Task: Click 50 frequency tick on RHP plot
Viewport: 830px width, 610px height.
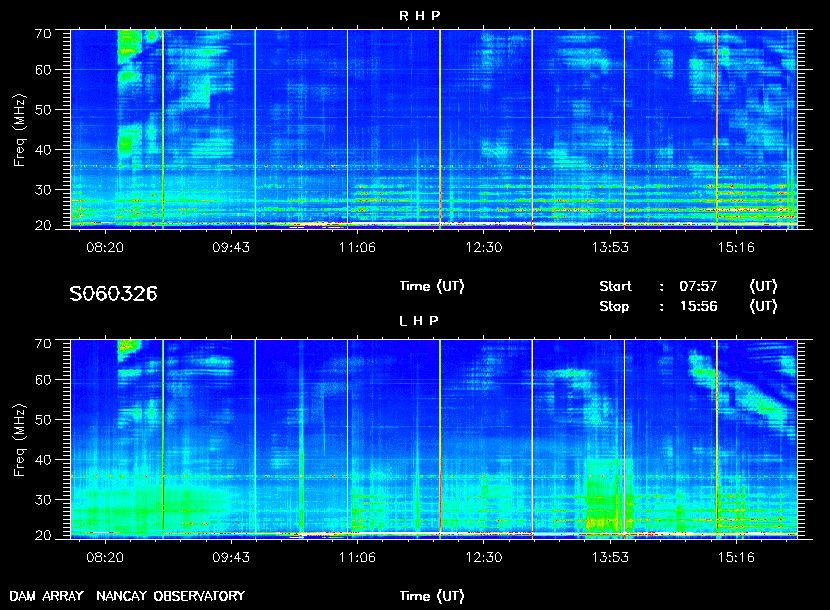Action: point(43,110)
